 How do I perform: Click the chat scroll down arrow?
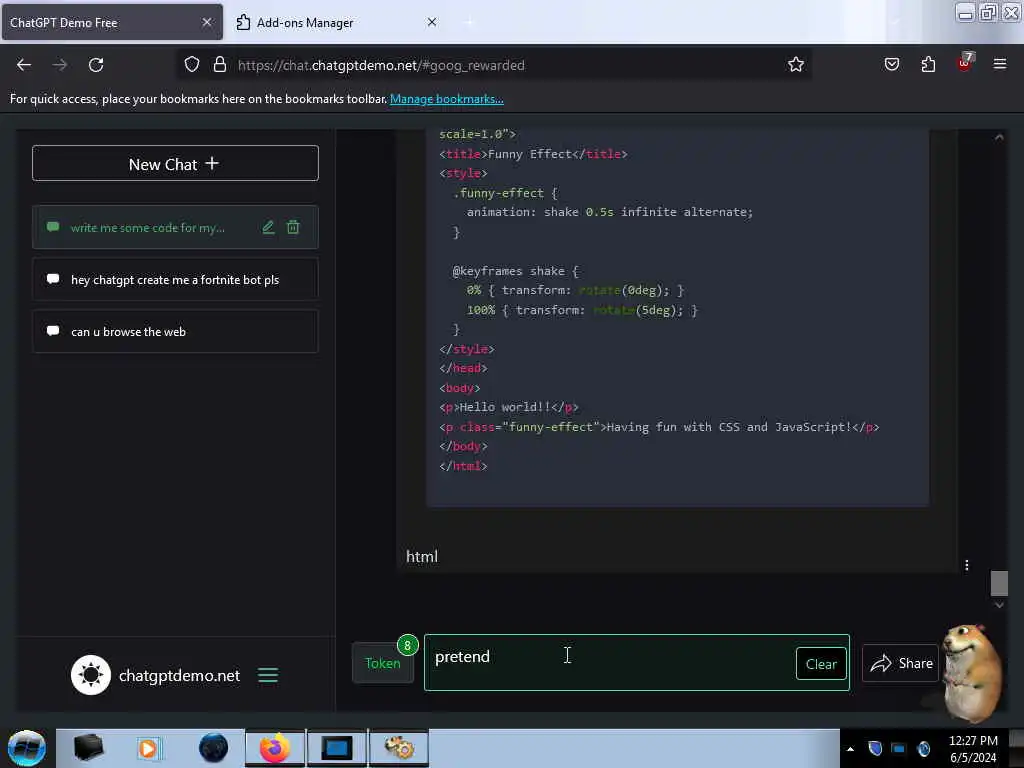[x=999, y=605]
